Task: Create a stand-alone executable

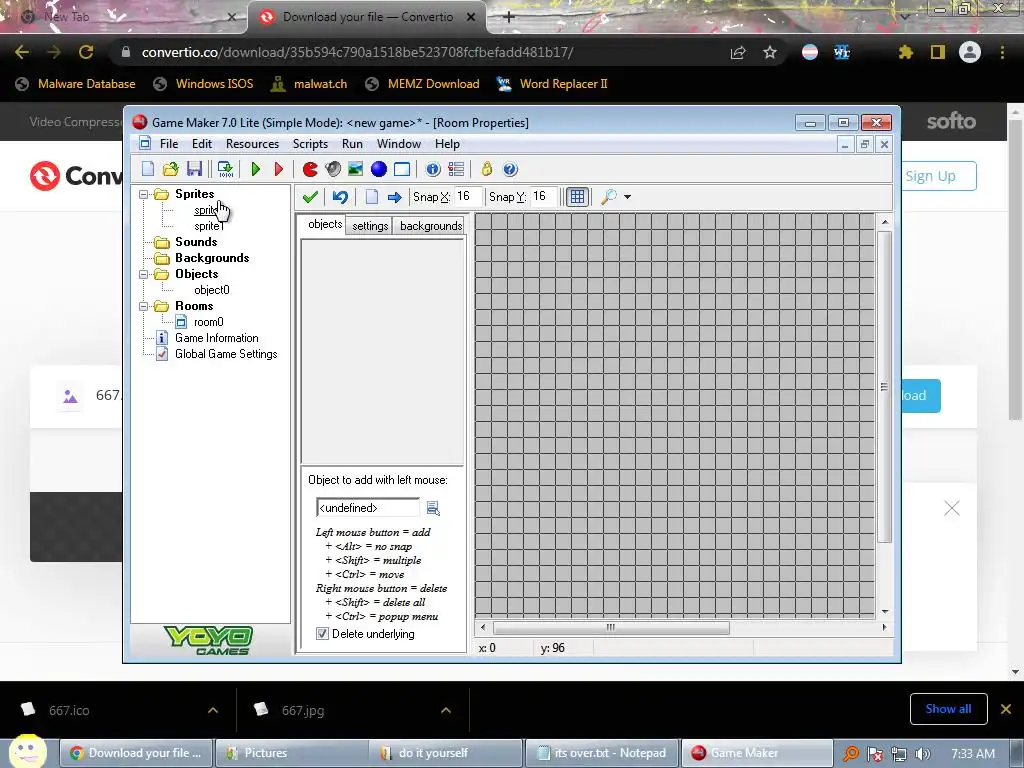Action: pyautogui.click(x=225, y=169)
